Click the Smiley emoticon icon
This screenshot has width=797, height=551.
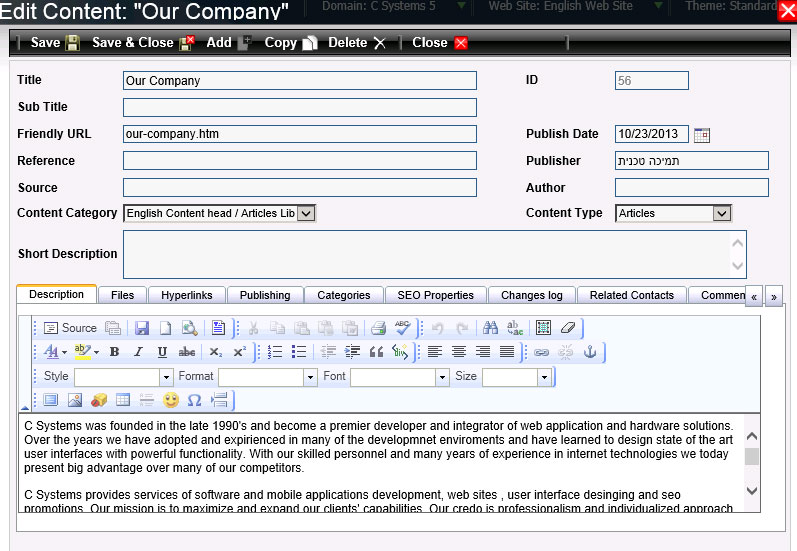[171, 401]
